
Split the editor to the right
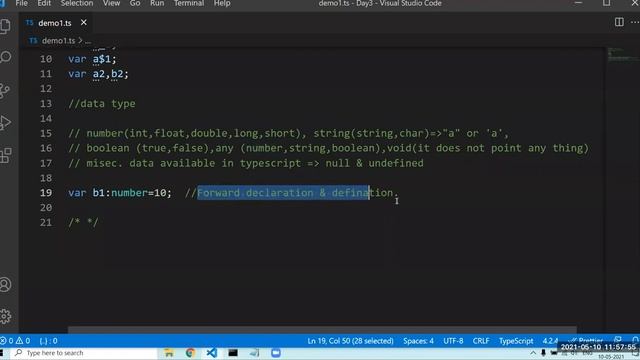coord(619,22)
